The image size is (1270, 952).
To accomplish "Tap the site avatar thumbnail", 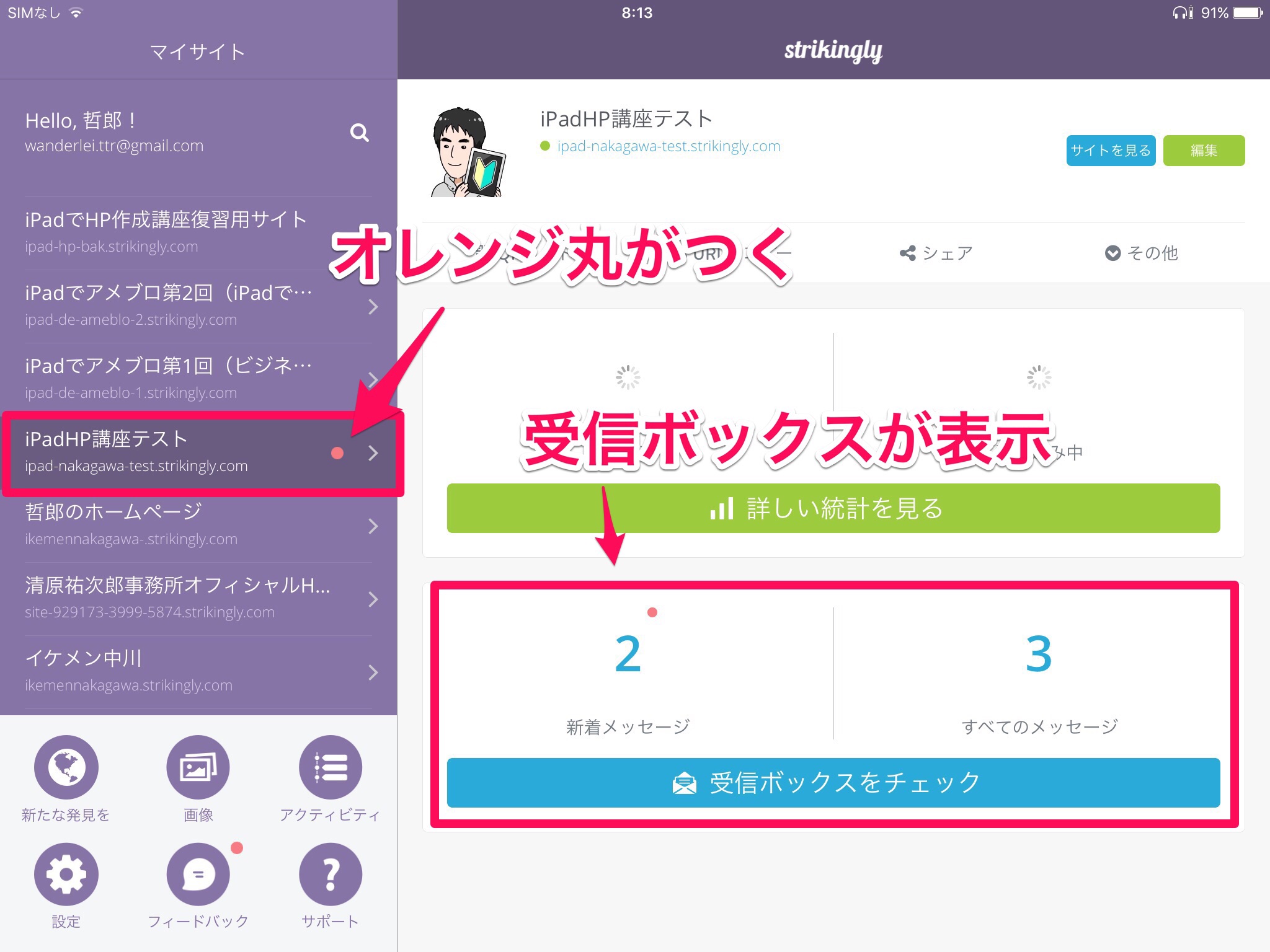I will [x=468, y=152].
